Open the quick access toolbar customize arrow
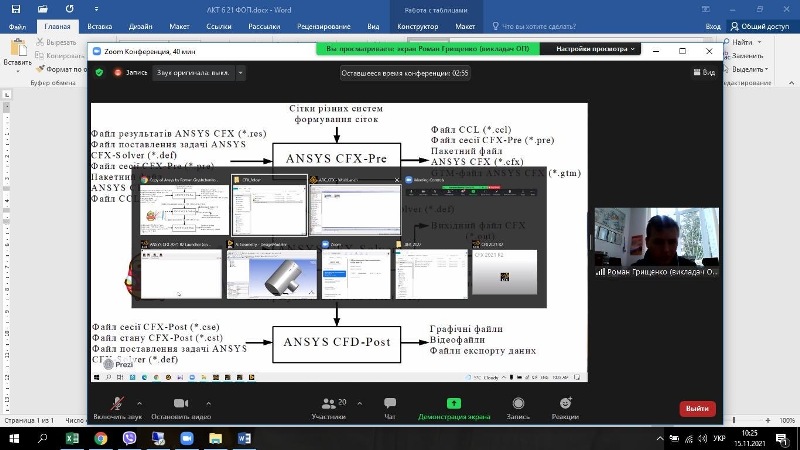 [96, 9]
